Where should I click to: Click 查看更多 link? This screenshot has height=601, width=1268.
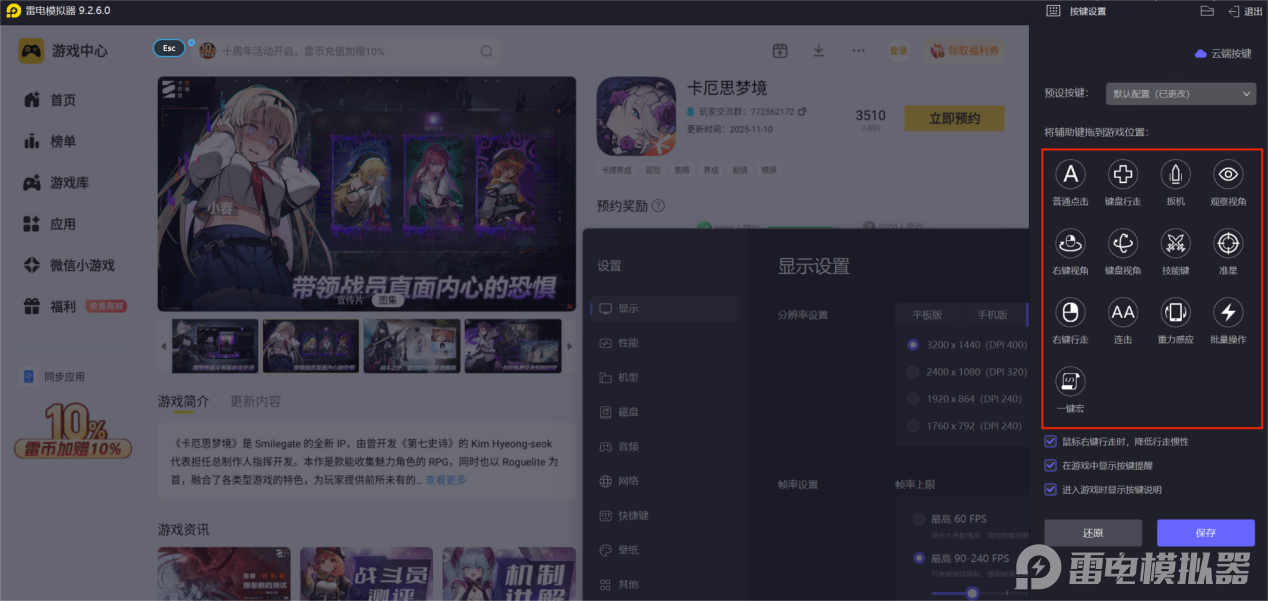pos(446,480)
